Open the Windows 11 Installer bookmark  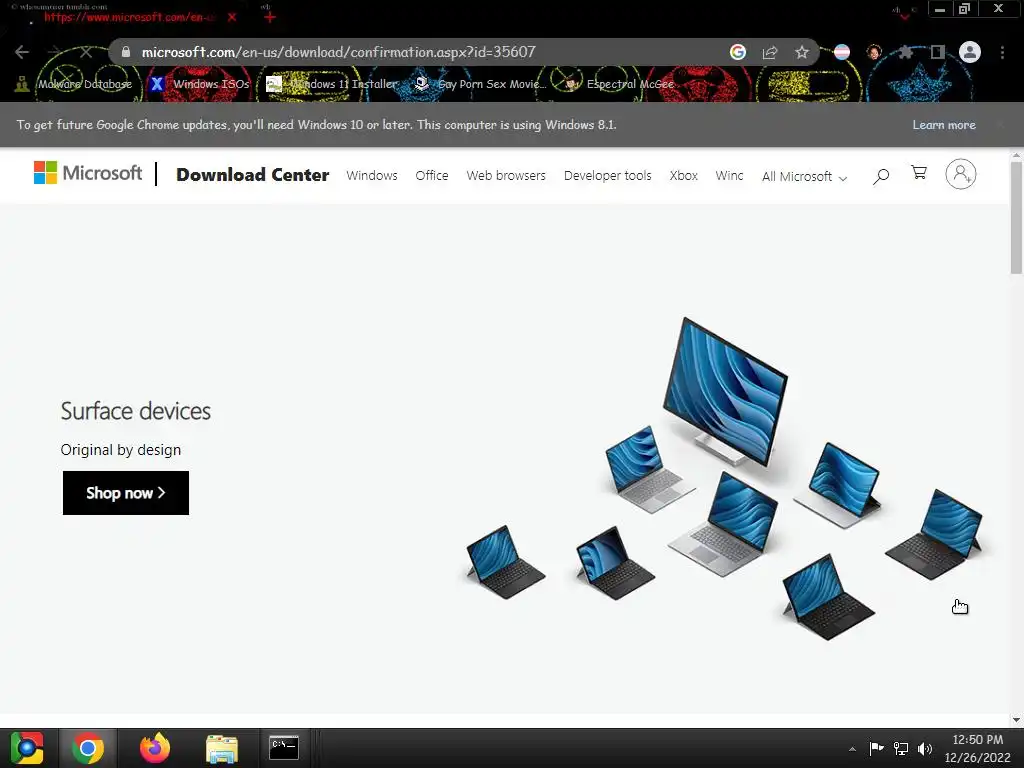click(x=332, y=84)
